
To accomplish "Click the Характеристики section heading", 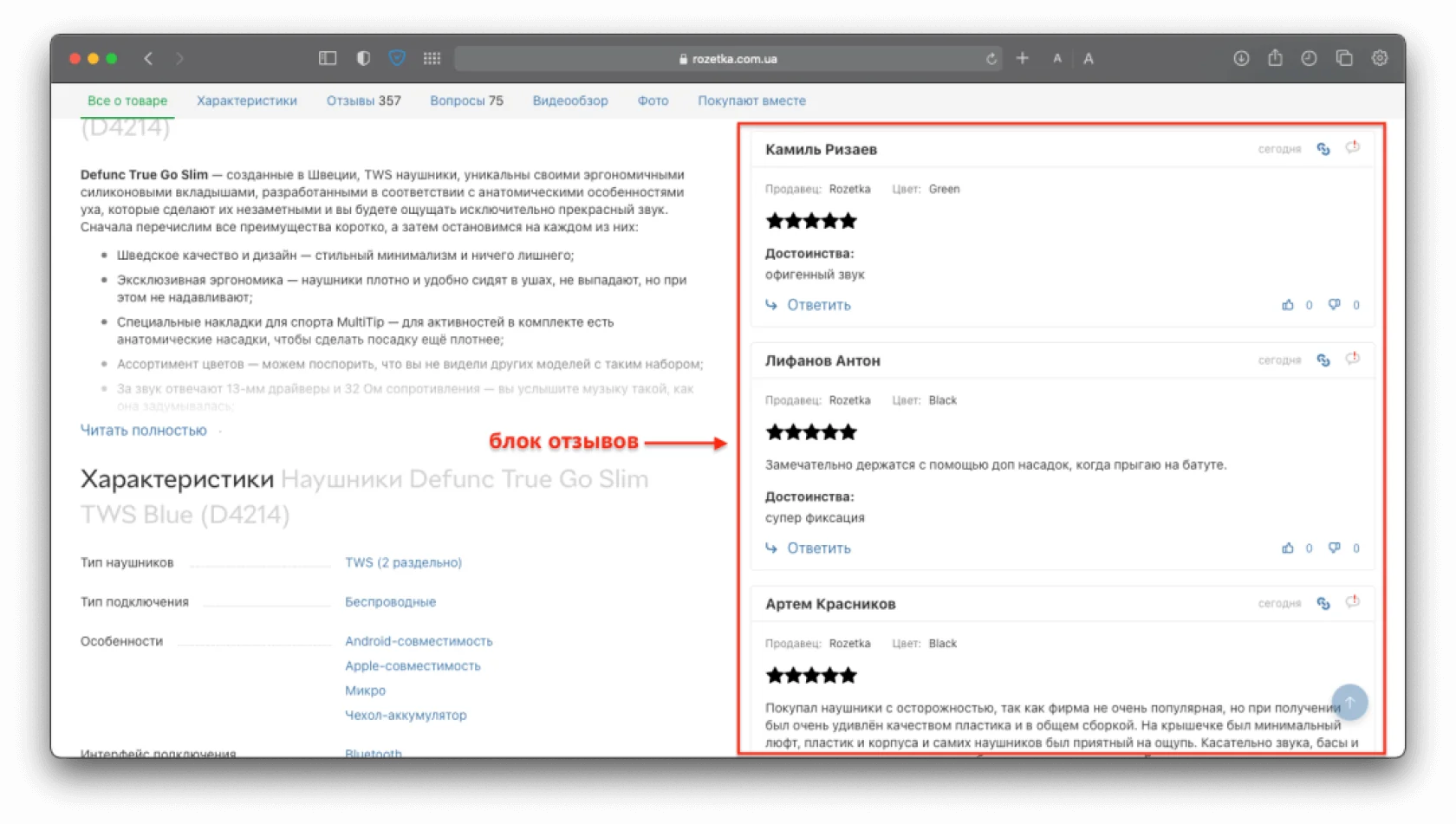I will [x=177, y=479].
